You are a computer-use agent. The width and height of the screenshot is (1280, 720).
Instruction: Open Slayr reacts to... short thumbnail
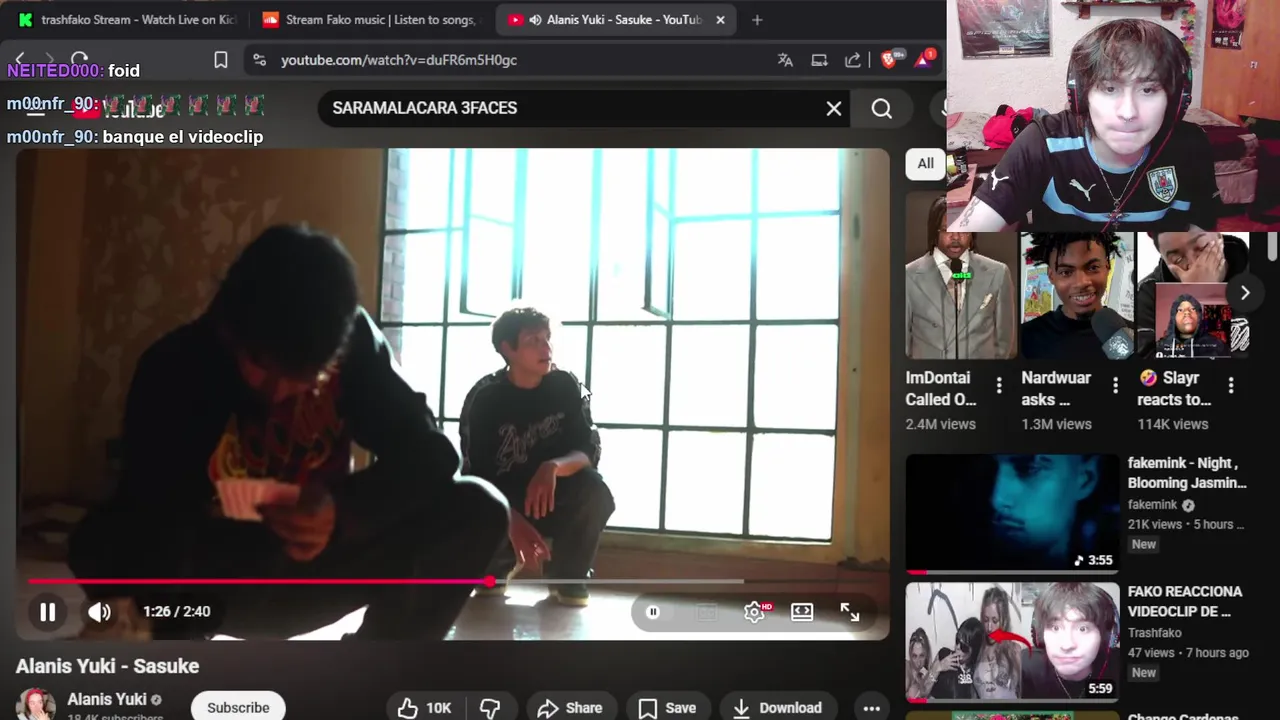(x=1193, y=295)
